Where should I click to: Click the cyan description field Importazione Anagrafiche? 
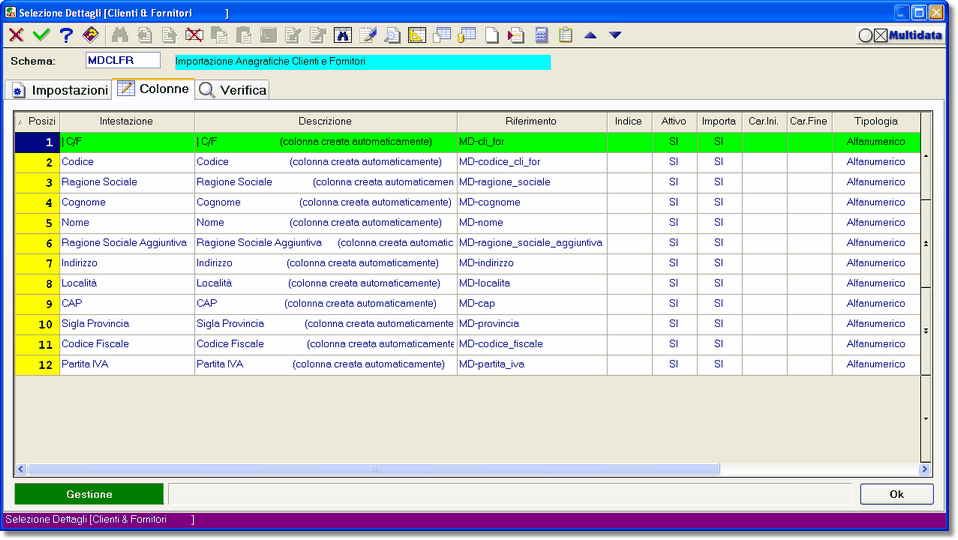point(362,62)
